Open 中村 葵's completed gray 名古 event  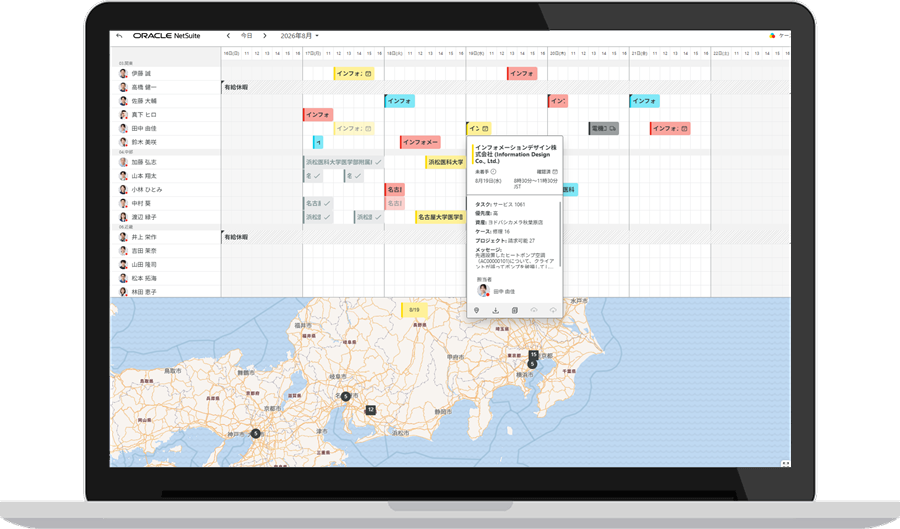[318, 203]
